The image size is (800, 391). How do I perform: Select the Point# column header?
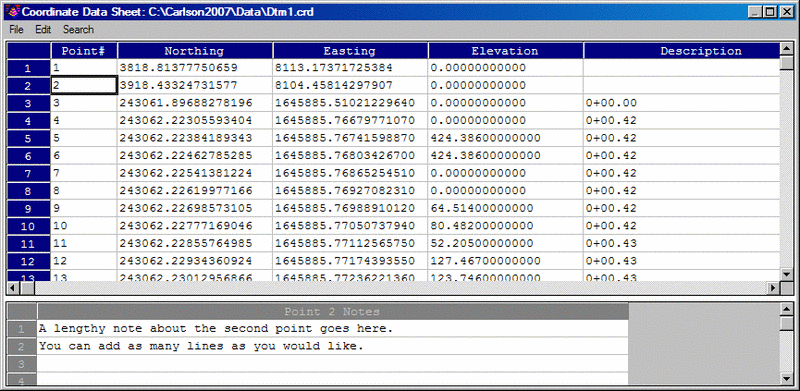84,51
